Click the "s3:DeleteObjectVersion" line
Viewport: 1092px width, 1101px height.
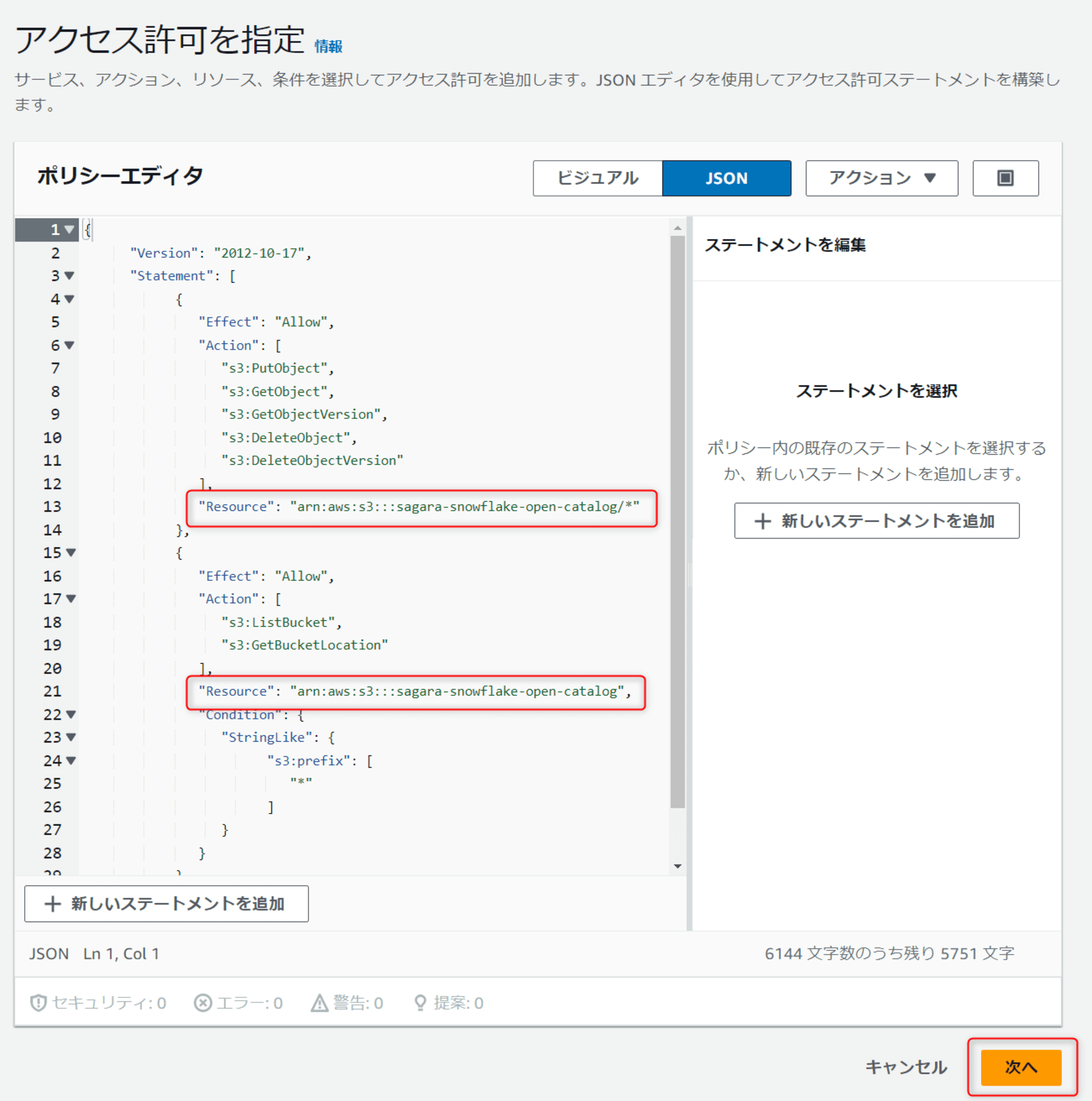(x=312, y=460)
